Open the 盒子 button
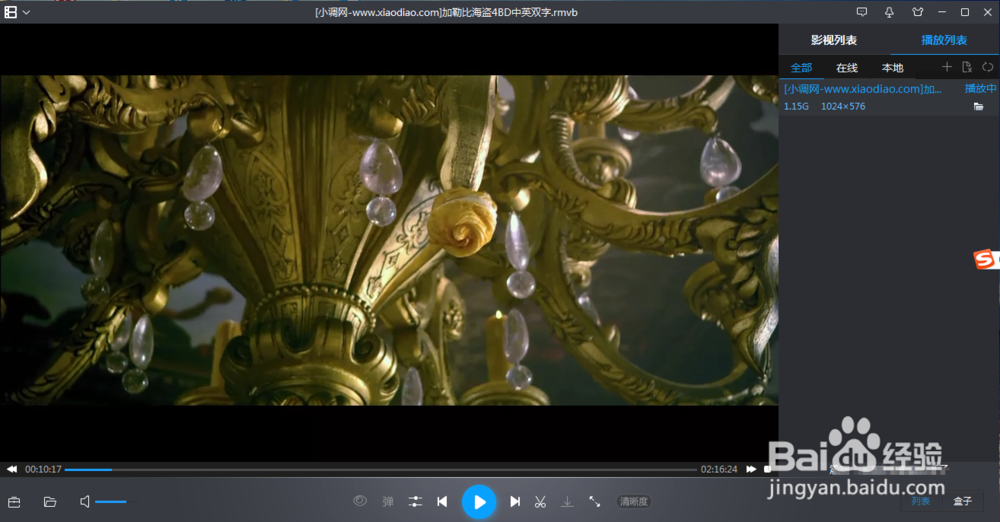This screenshot has height=522, width=1000. [x=962, y=502]
